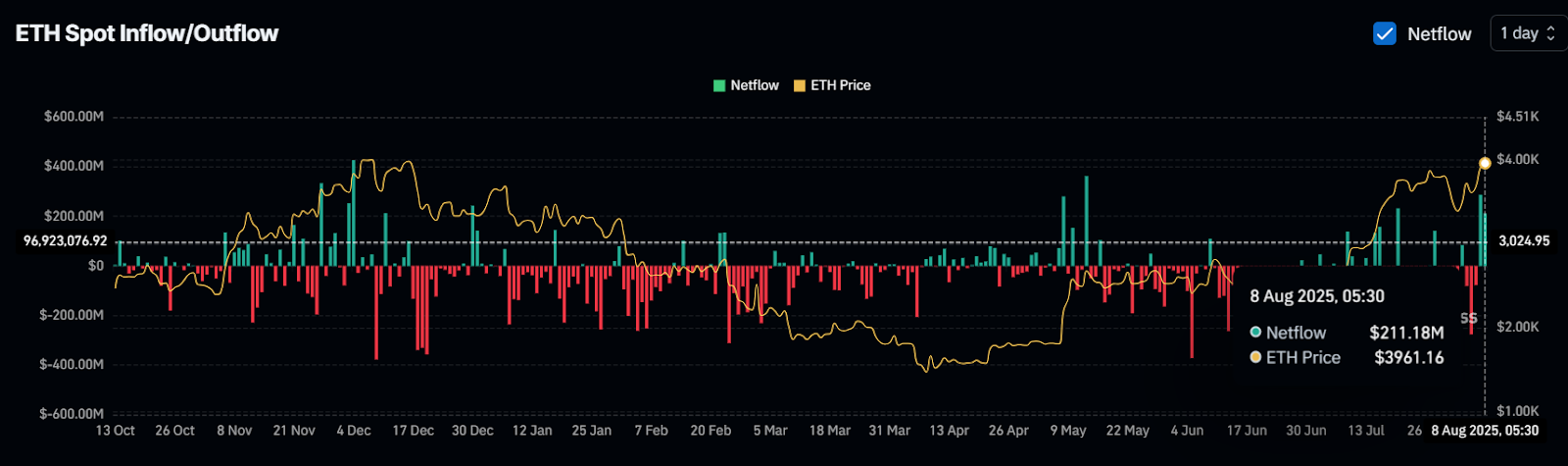
Task: Click the 3,024.95 crosshair price label
Action: point(1524,240)
